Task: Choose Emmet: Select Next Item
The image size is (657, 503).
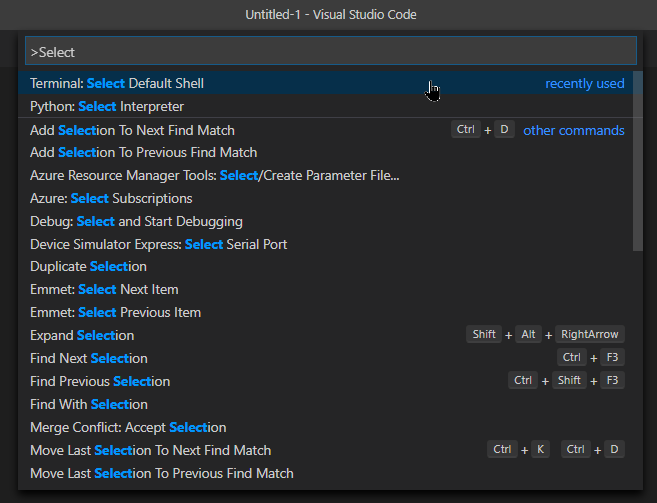Action: 104,289
